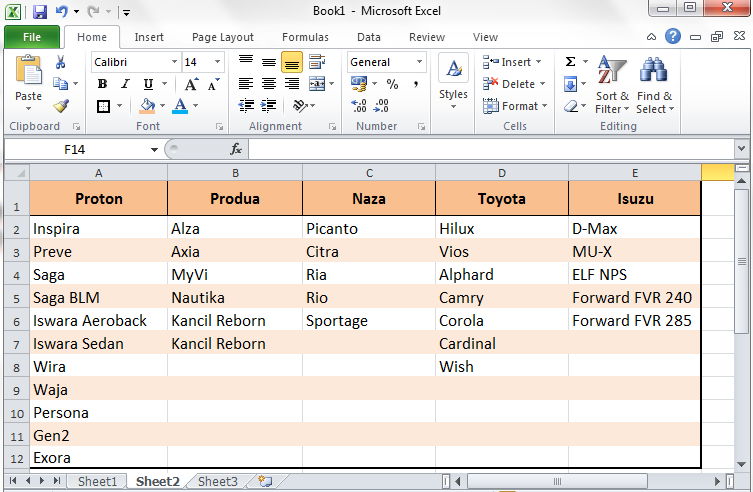Click Increase Decimal icon
Image resolution: width=753 pixels, height=492 pixels.
point(359,106)
